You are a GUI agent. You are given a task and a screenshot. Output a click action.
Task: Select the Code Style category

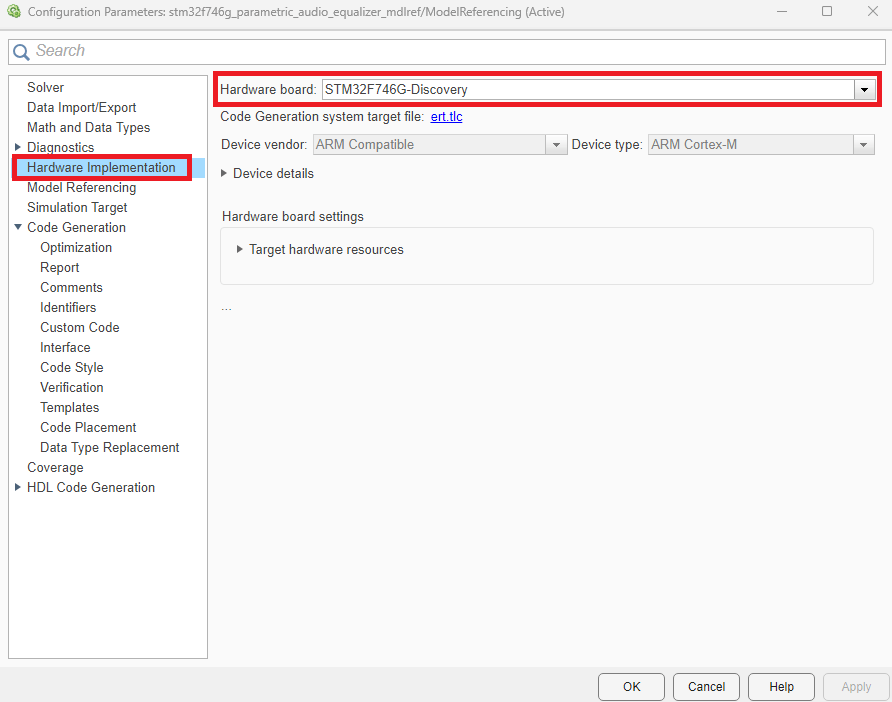point(71,367)
